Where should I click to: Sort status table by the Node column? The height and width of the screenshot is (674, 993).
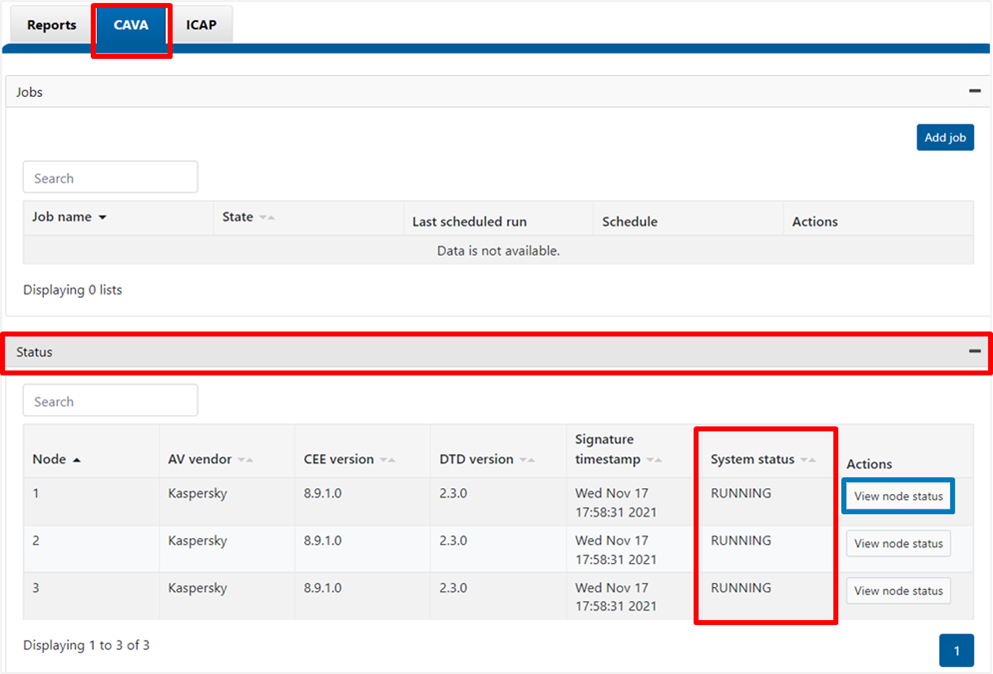(x=56, y=459)
